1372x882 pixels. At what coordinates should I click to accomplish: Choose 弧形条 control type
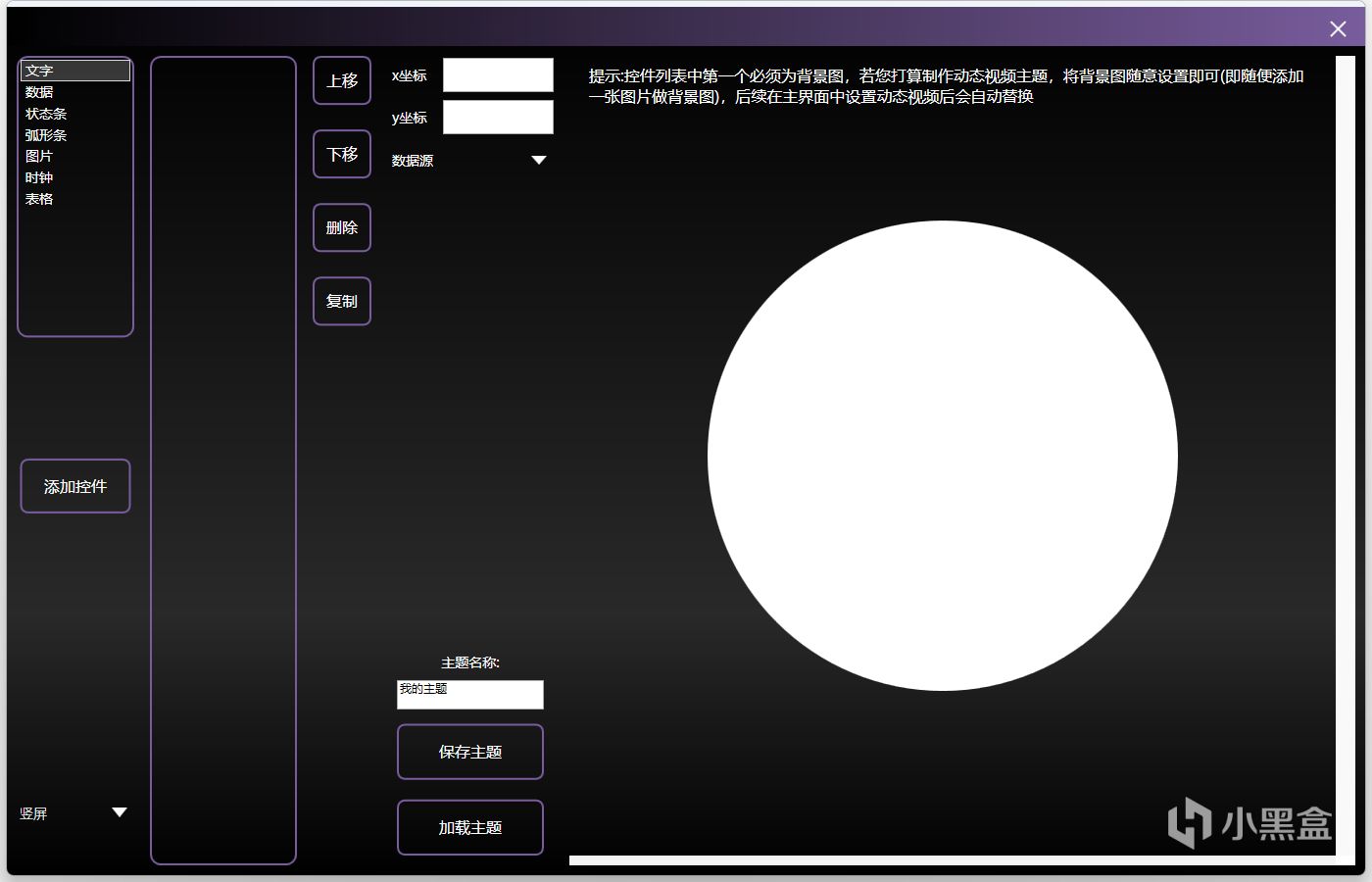(x=75, y=135)
